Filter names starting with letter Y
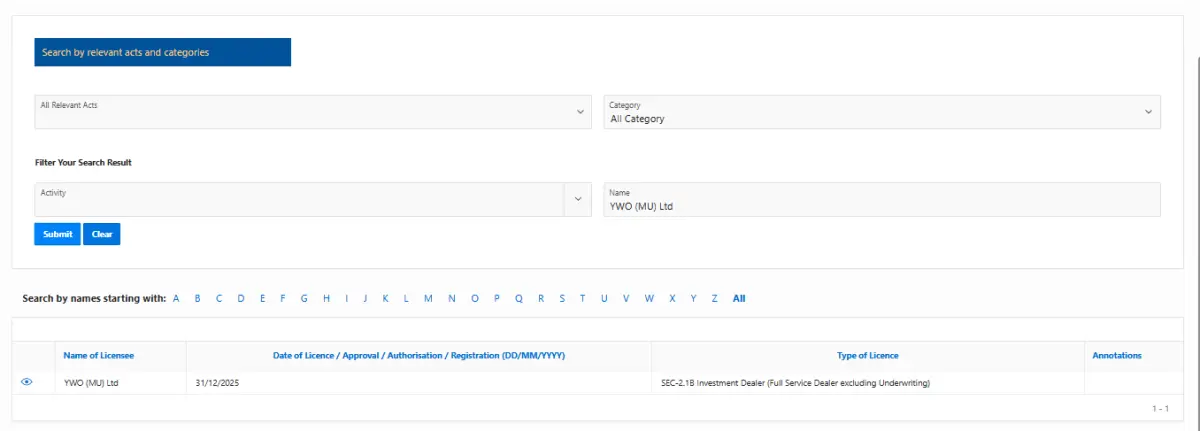Image resolution: width=1200 pixels, height=431 pixels. 693,298
